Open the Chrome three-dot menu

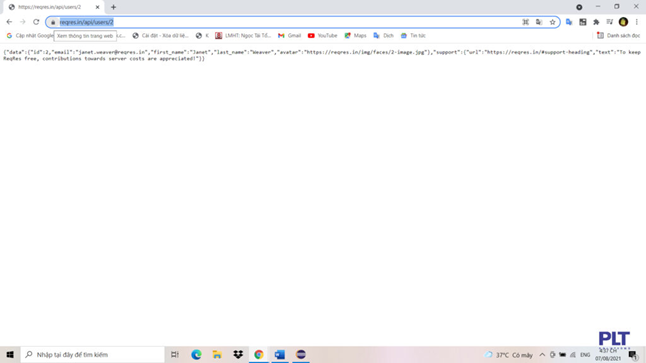point(637,22)
